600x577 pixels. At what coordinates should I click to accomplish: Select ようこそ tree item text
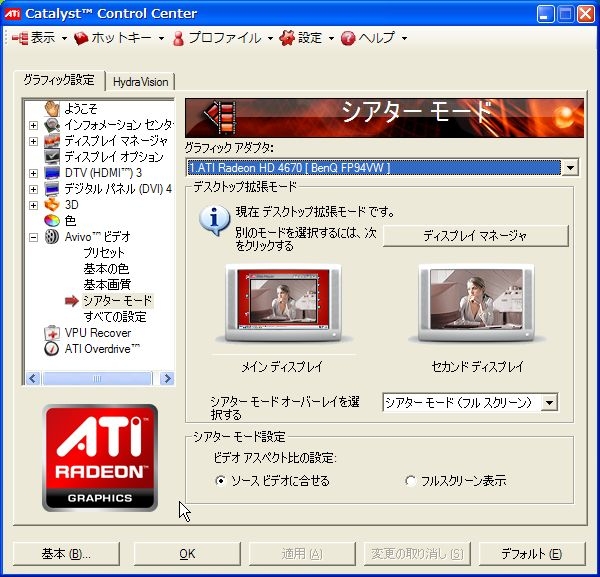(x=81, y=109)
